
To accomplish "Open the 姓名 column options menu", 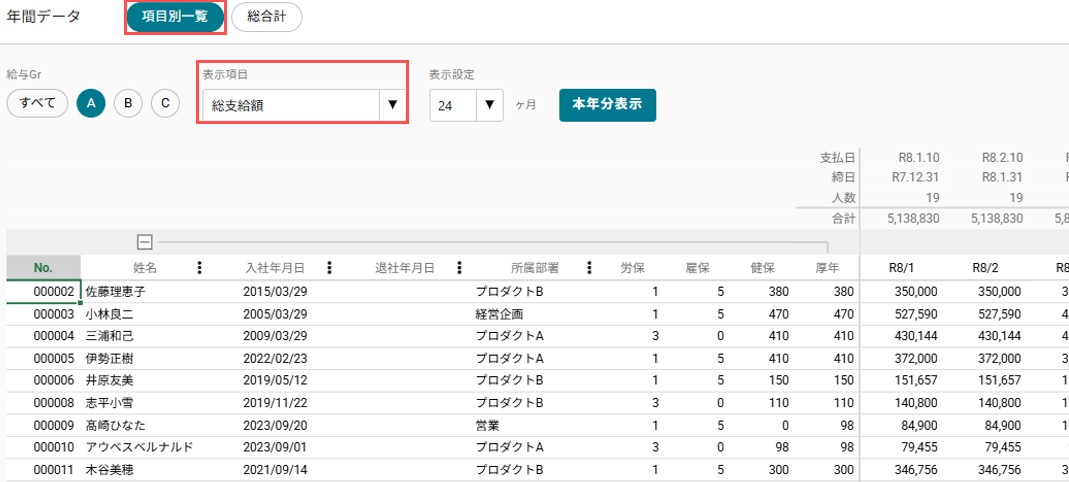I will 199,268.
